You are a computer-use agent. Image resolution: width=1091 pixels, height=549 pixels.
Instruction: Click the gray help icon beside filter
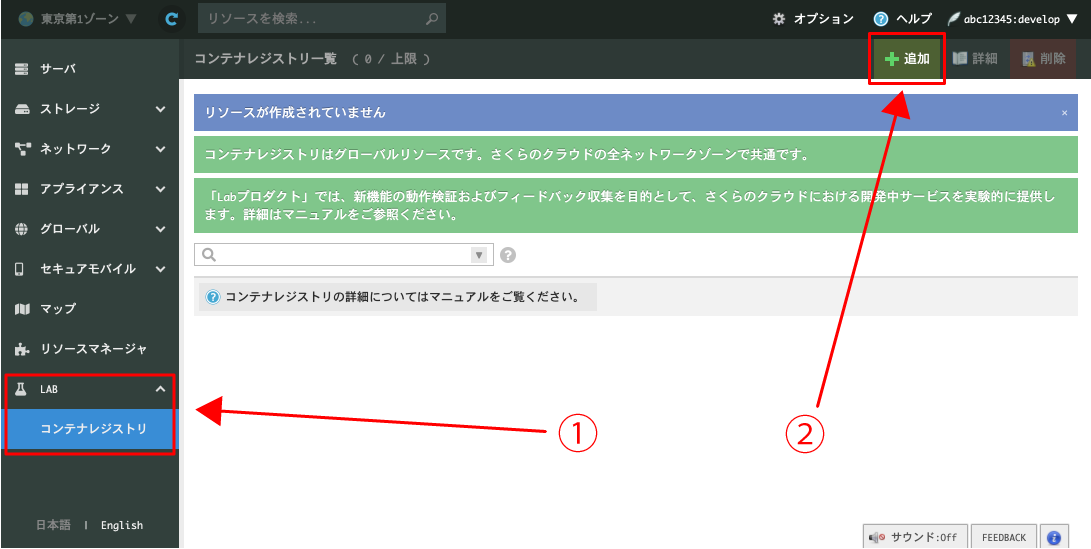point(508,255)
